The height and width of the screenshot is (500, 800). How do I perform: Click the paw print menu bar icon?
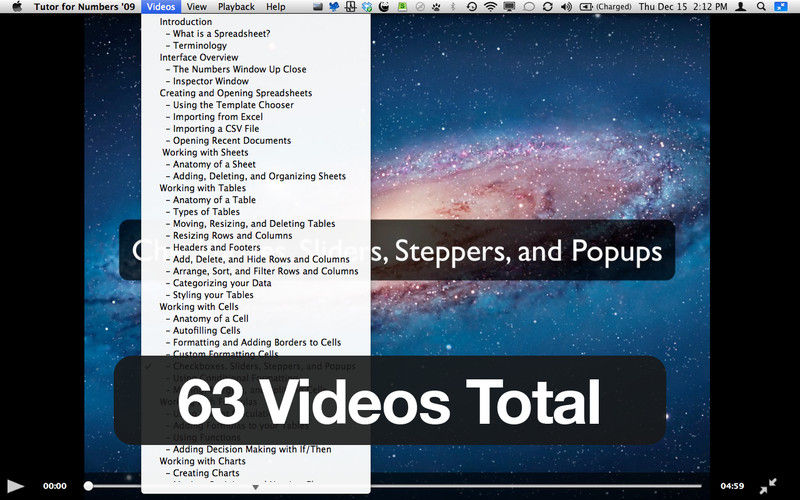click(x=436, y=7)
